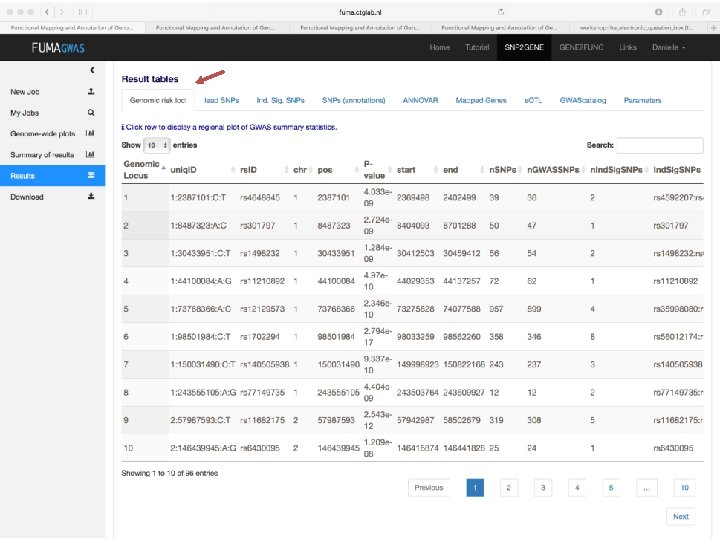Click the Download icon in sidebar
720x540 pixels.
[91, 197]
